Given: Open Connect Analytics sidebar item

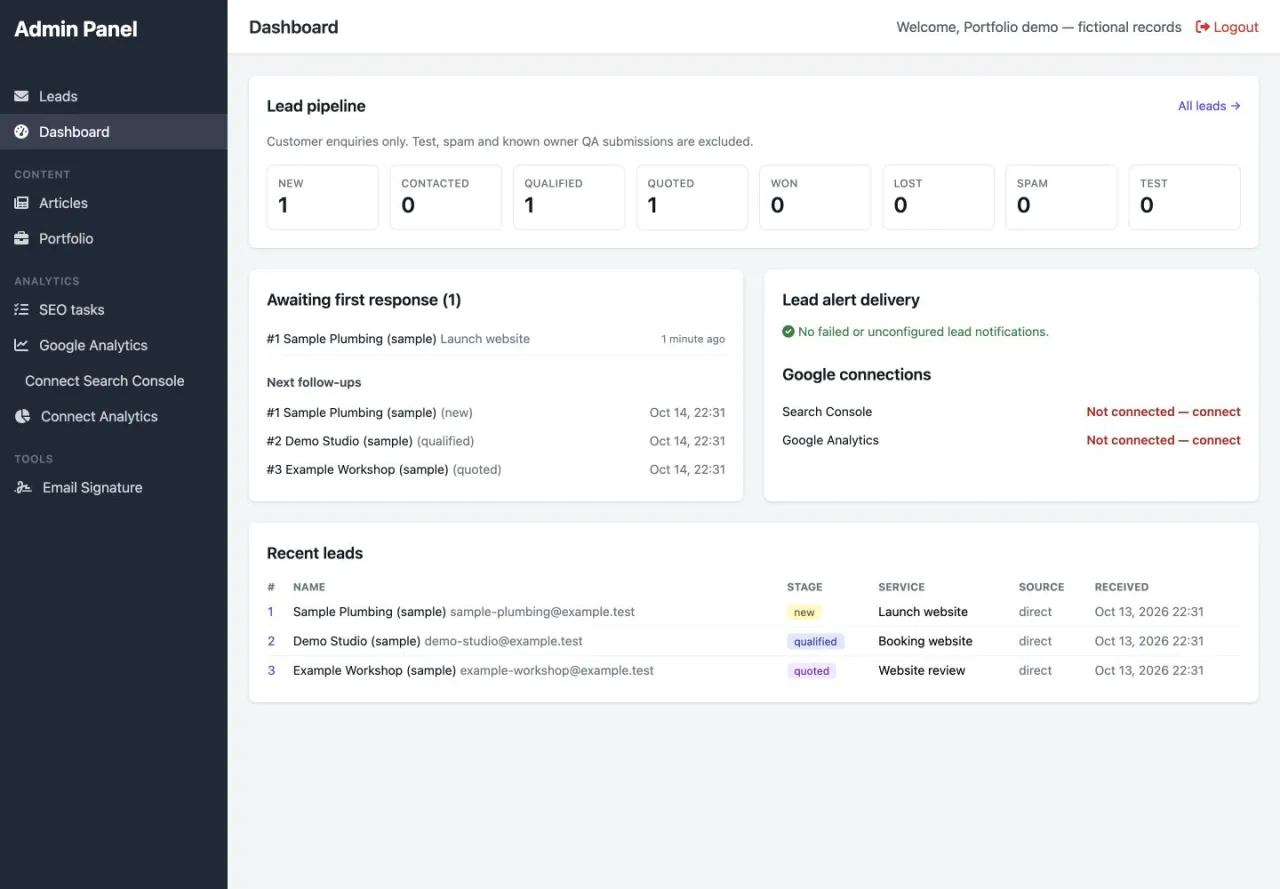Looking at the screenshot, I should tap(114, 417).
